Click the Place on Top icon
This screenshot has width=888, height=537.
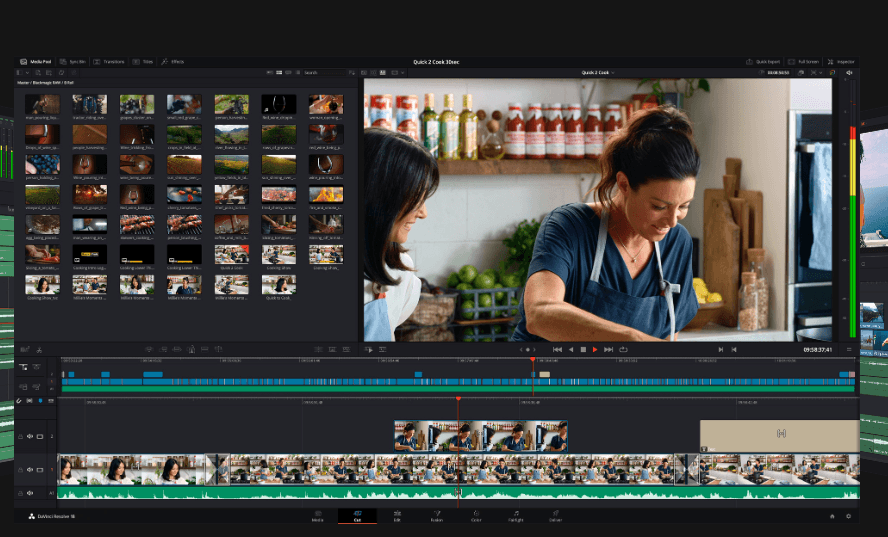coord(204,350)
